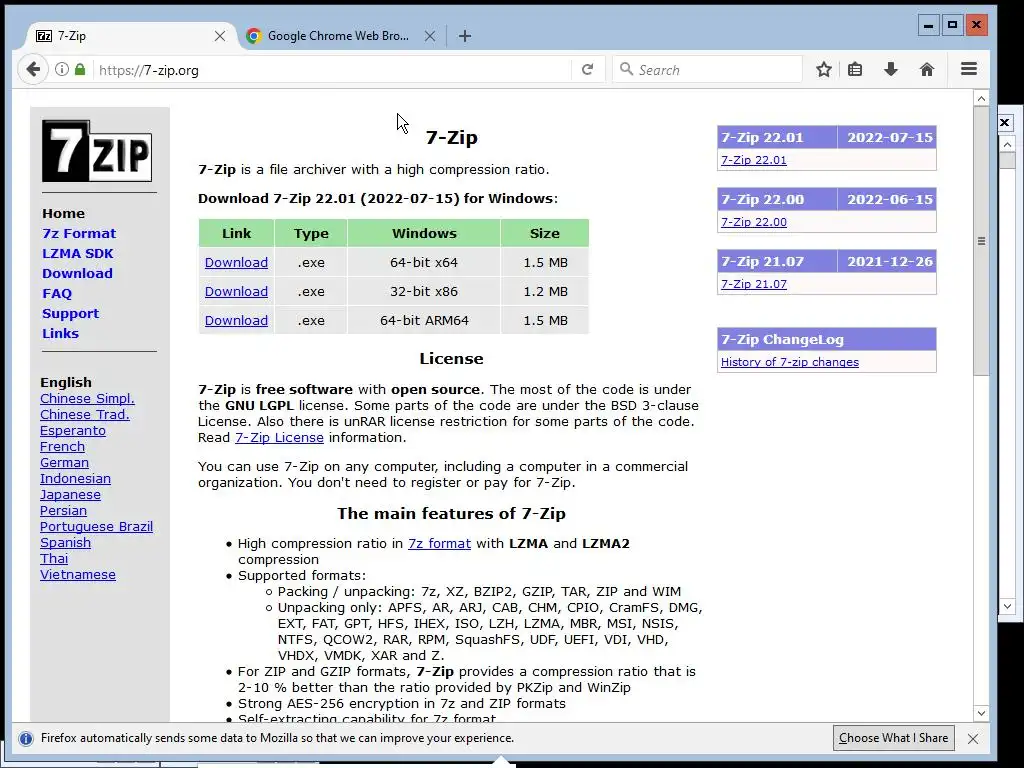Open the 7-Zip 22.01 news link
The width and height of the screenshot is (1024, 768).
pyautogui.click(x=754, y=160)
